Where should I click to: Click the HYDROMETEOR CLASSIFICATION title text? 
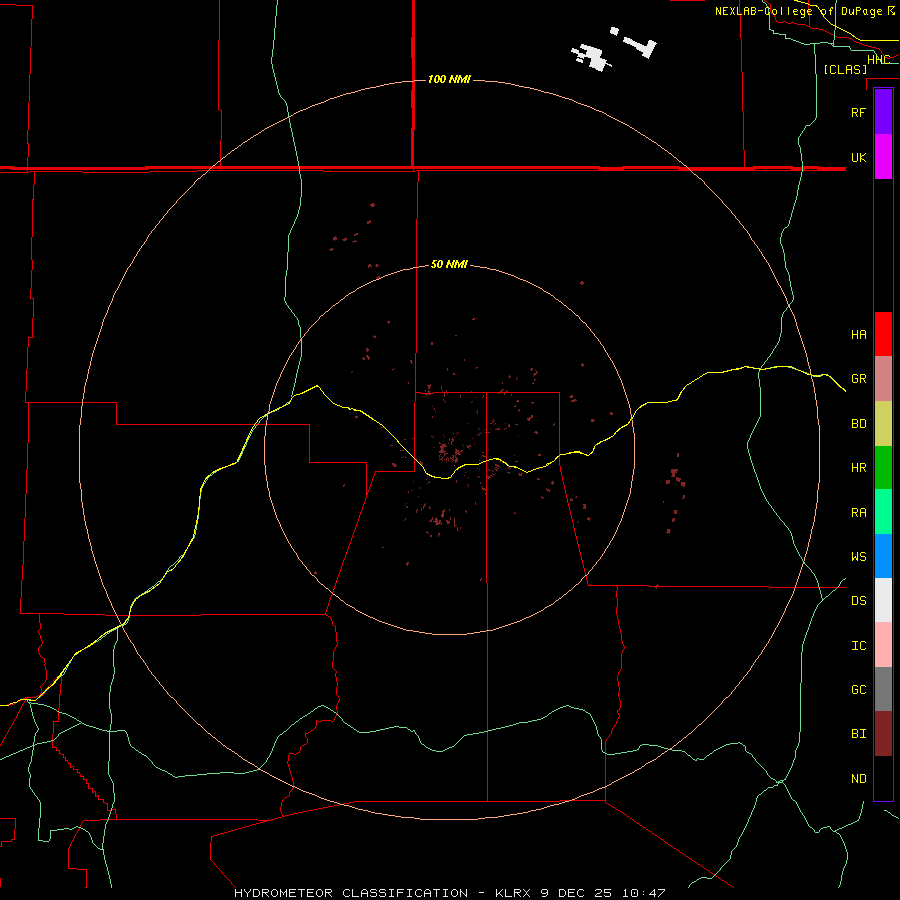click(x=351, y=893)
